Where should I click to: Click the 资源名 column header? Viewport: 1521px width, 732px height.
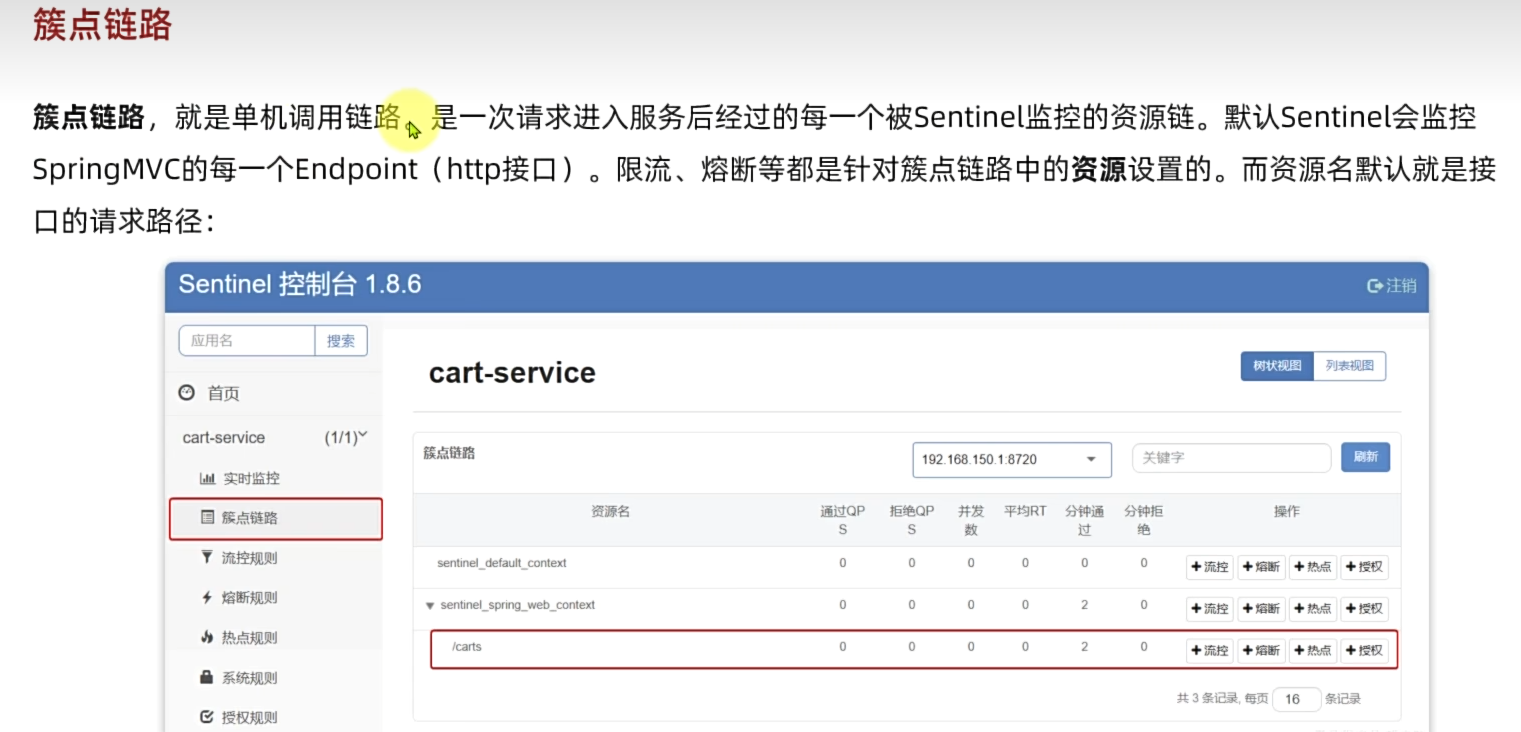pyautogui.click(x=610, y=511)
